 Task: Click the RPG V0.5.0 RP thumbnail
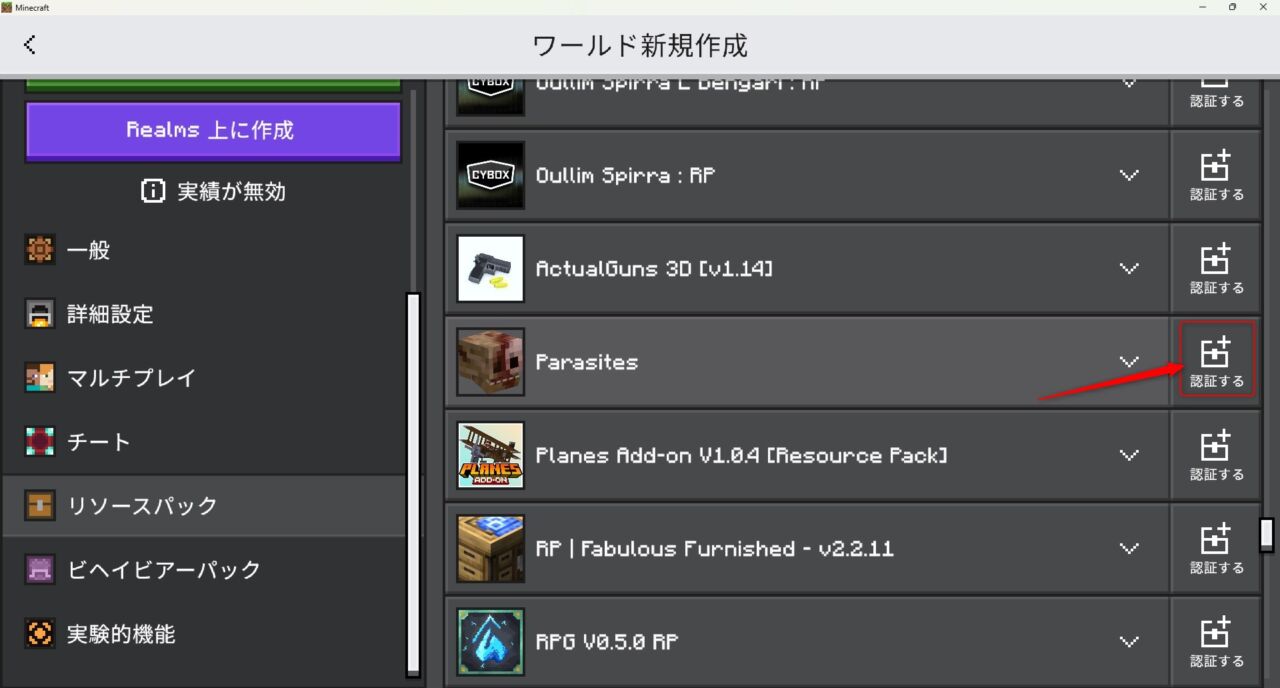click(490, 642)
